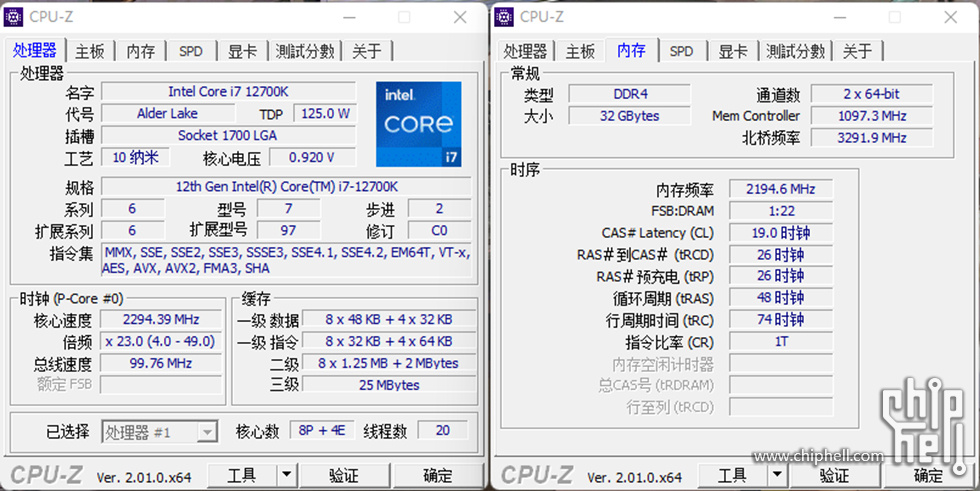This screenshot has height=491, width=980.
Task: Open the 工具 dropdown arrow in the left window
Action: point(286,475)
